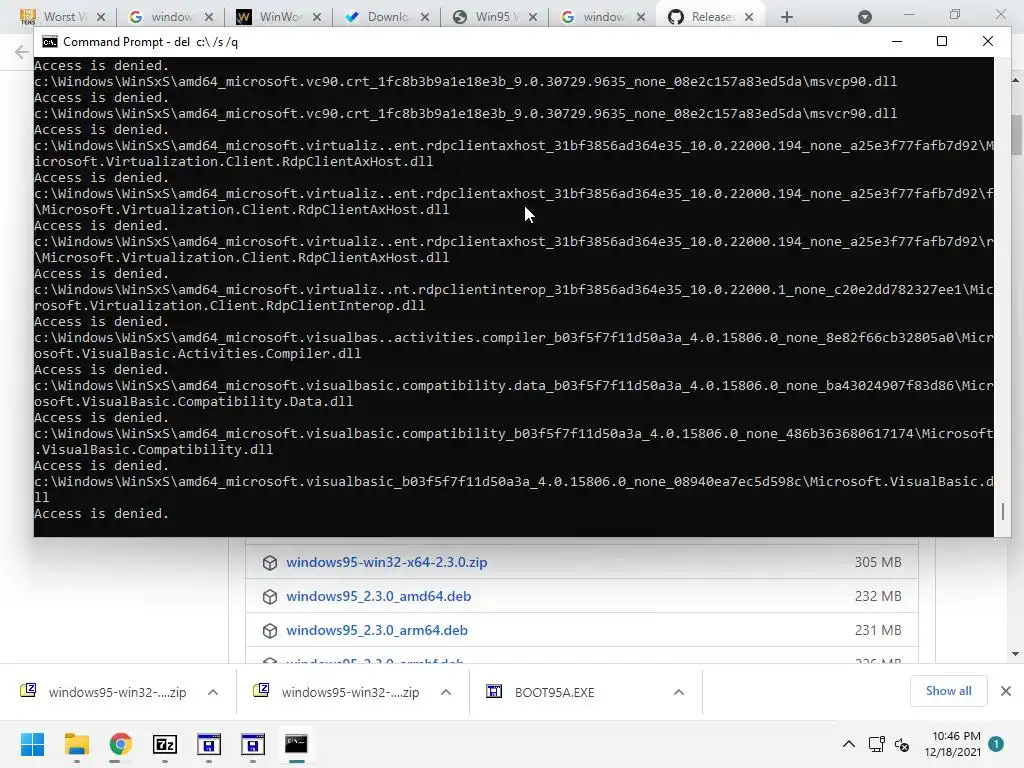1024x768 pixels.
Task: Click the 305 MB file size text
Action: tap(878, 562)
